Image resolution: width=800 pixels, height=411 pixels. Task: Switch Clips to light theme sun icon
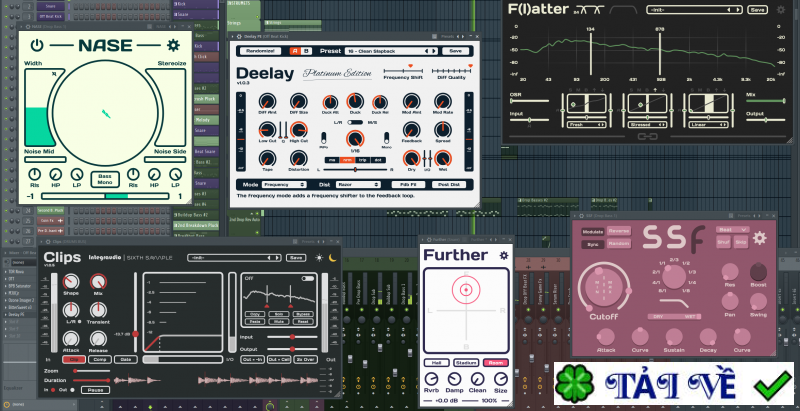319,258
